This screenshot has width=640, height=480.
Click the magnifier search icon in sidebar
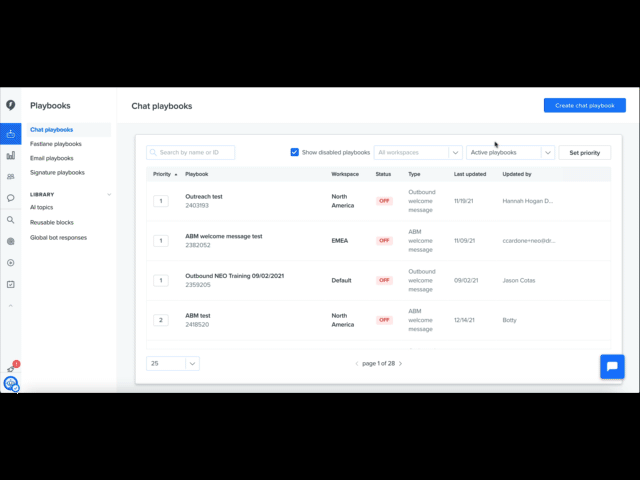11,220
